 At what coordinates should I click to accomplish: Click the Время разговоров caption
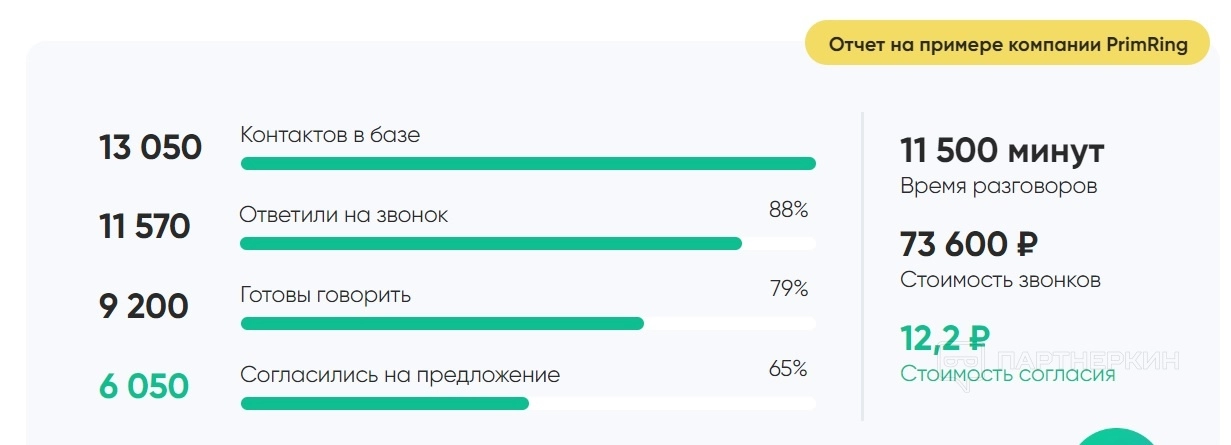(x=999, y=187)
